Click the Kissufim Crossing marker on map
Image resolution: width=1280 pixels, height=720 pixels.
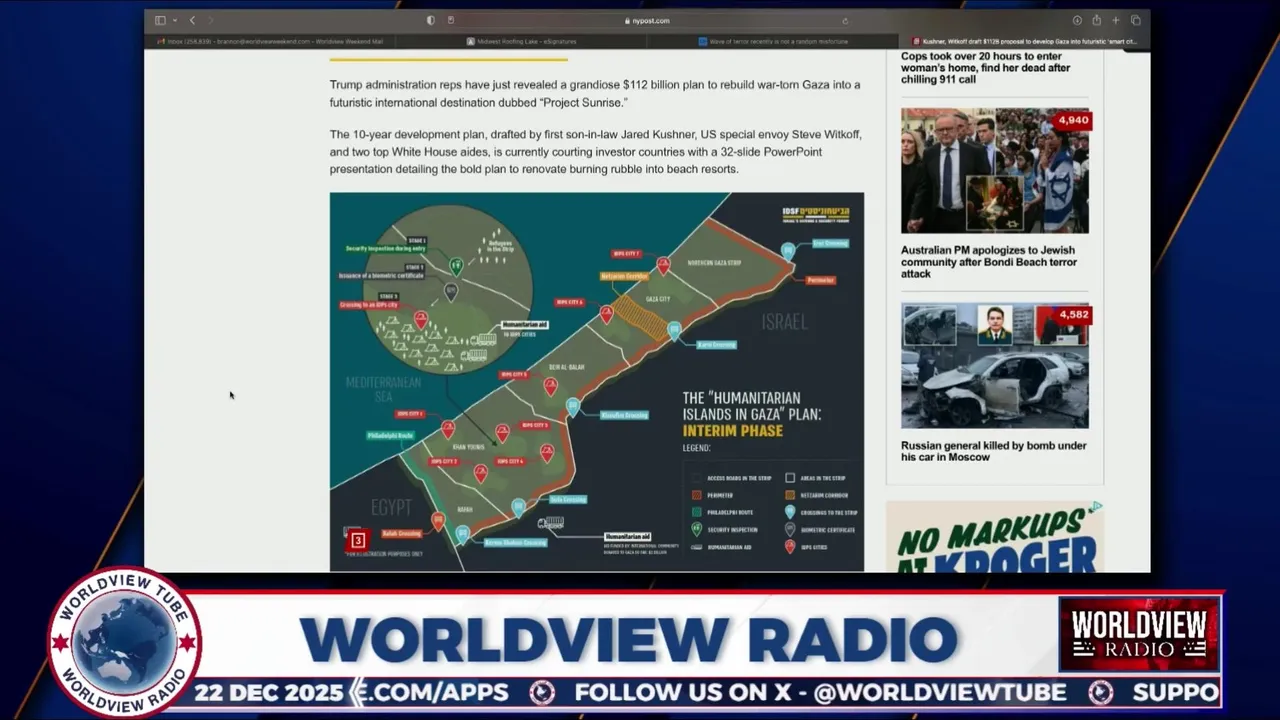click(x=572, y=406)
